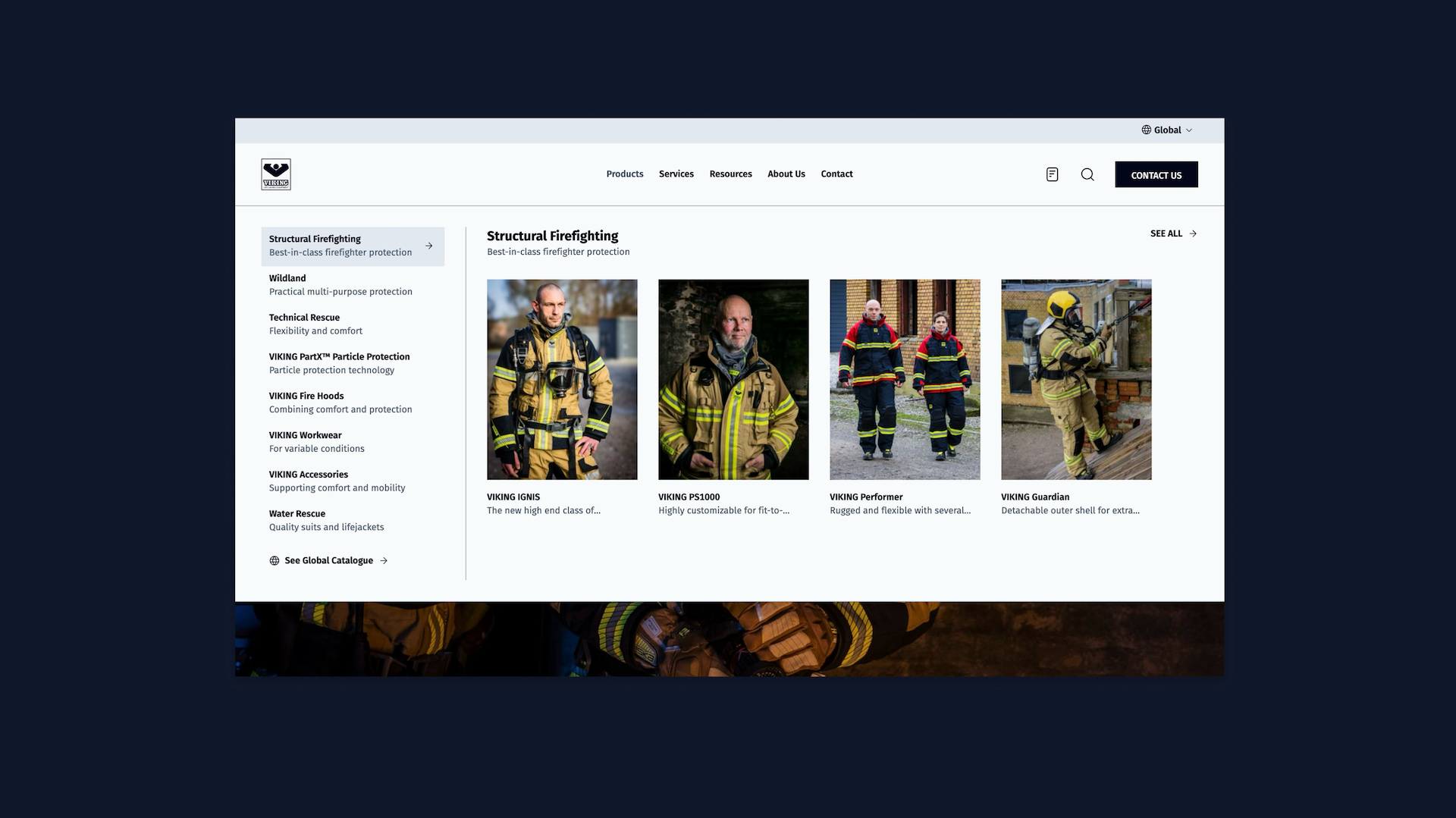Click the VIKING PS1000 title text
Image resolution: width=1456 pixels, height=818 pixels.
(689, 497)
